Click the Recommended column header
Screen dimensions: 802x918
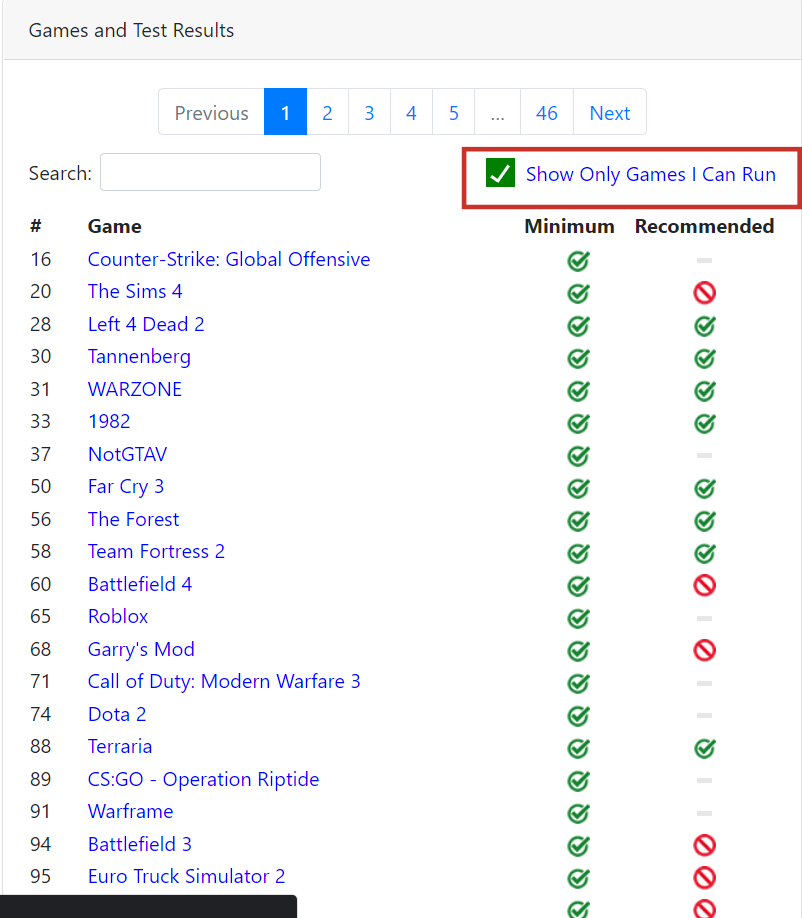[705, 227]
